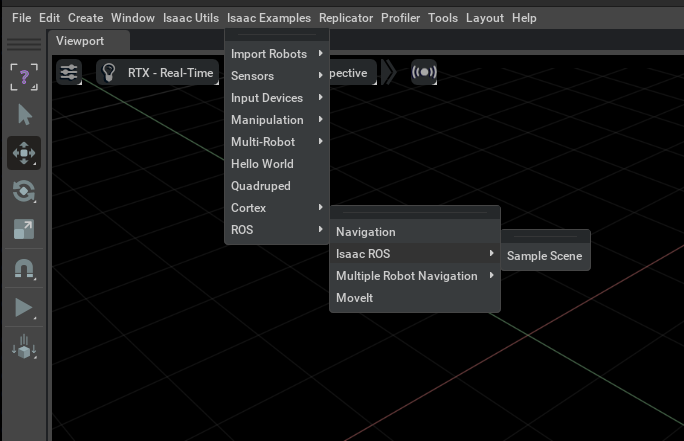Expand the Cortex submenu

pyautogui.click(x=277, y=208)
